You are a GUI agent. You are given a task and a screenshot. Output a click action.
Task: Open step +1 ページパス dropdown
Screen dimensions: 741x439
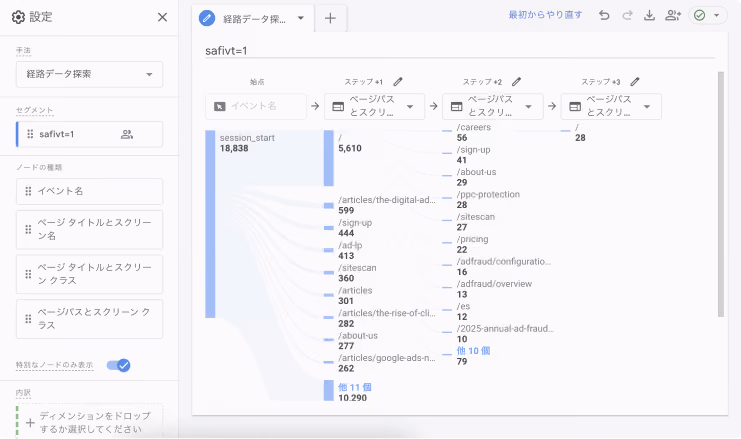pos(374,106)
